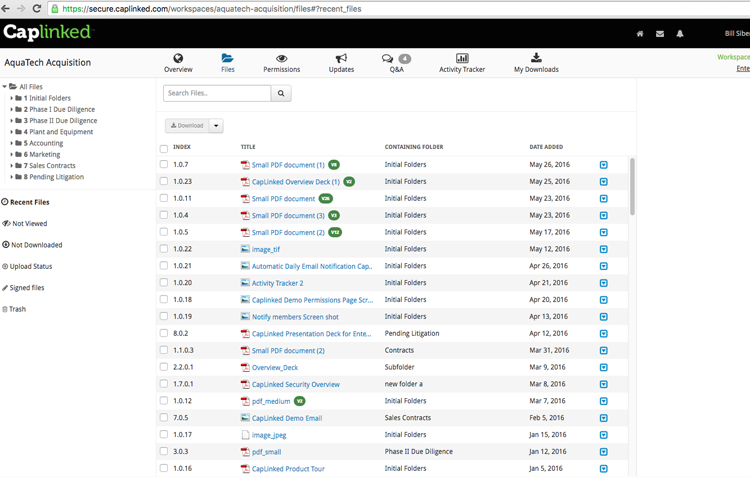
Task: Switch to the Files tab
Action: 228,63
